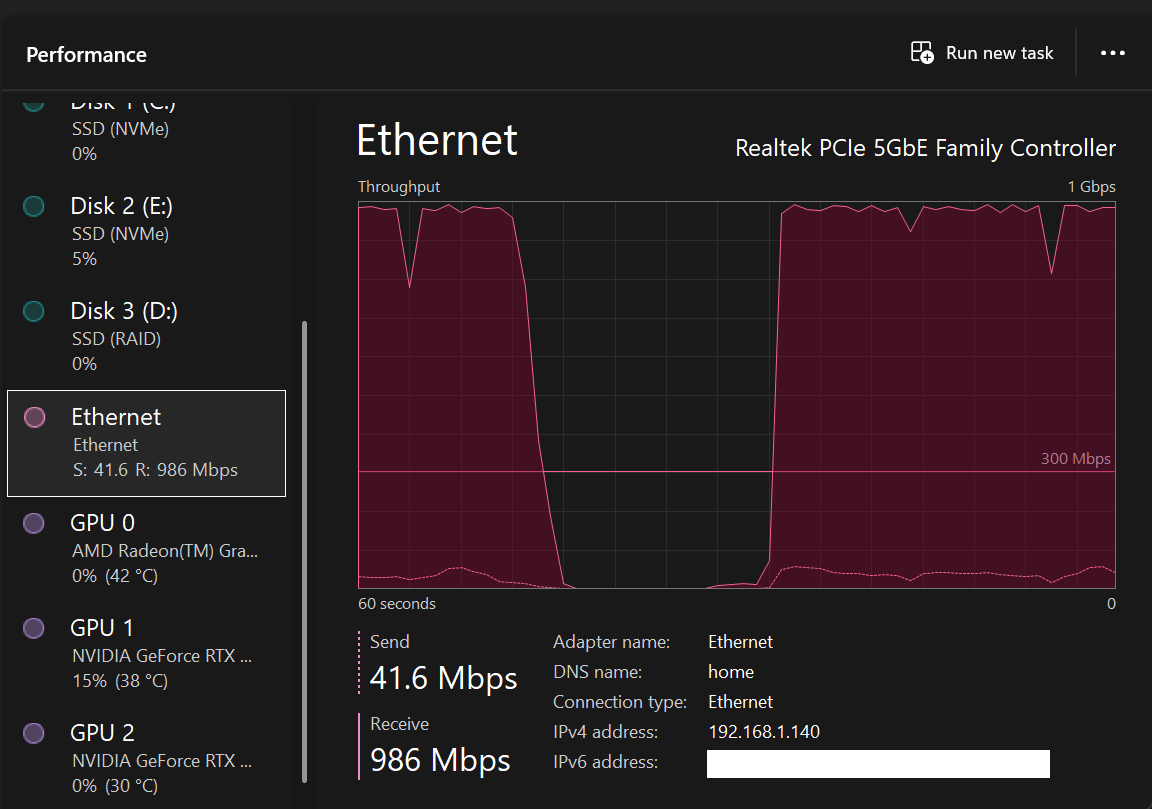
Task: Click the Performance page heading
Action: point(86,55)
